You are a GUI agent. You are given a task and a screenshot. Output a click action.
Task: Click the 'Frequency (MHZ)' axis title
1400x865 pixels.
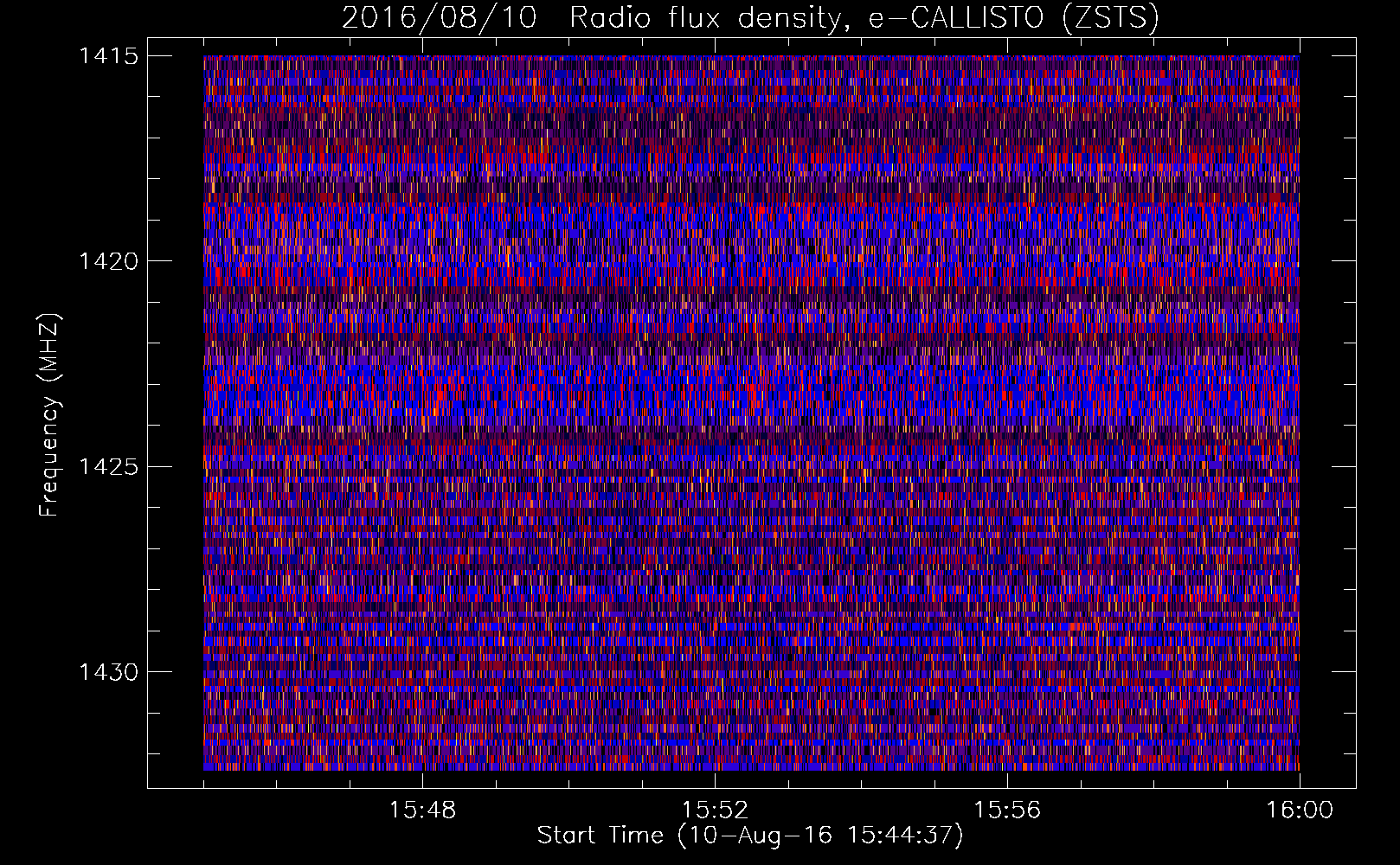pos(50,414)
